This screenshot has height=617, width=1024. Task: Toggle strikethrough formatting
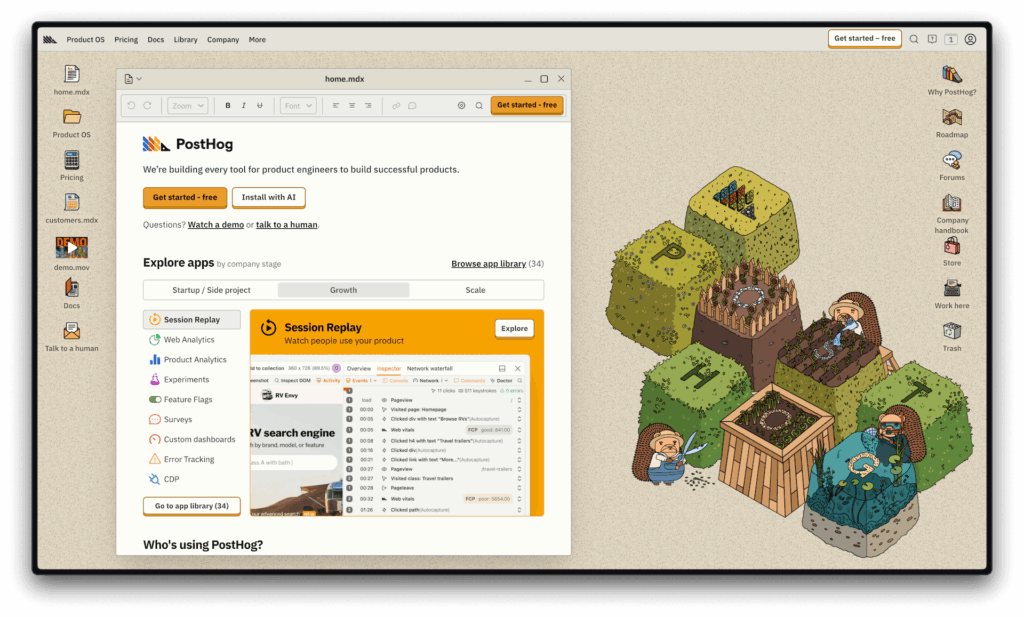(260, 106)
